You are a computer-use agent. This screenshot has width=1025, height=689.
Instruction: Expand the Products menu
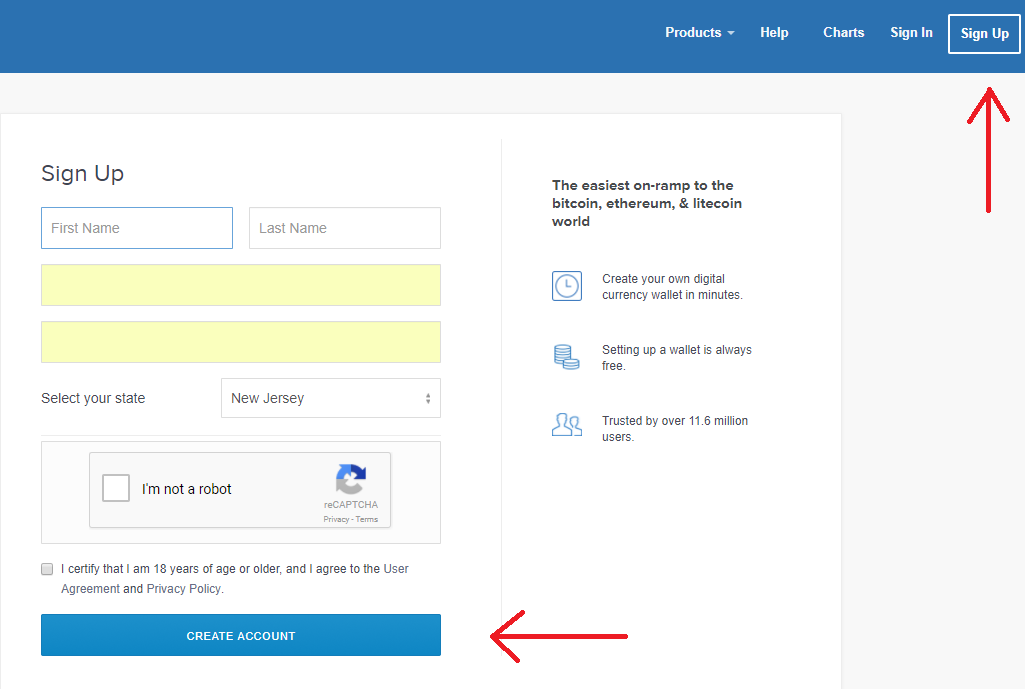[x=699, y=33]
